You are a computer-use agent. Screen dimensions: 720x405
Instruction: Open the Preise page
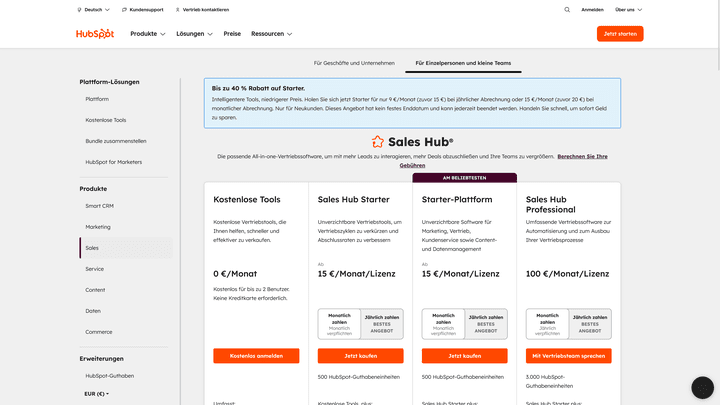coord(232,34)
